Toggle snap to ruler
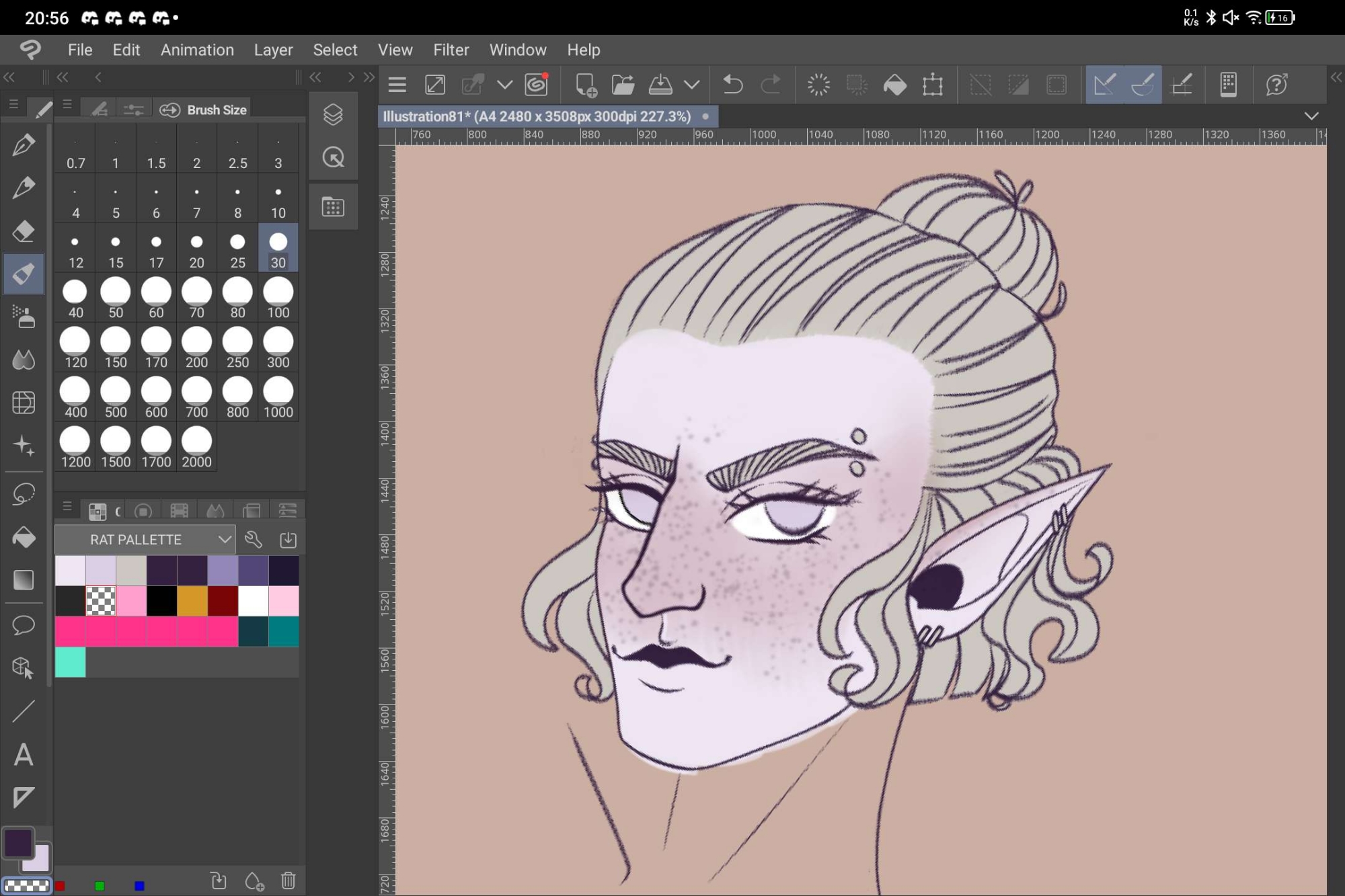Image resolution: width=1345 pixels, height=896 pixels. [x=1104, y=85]
